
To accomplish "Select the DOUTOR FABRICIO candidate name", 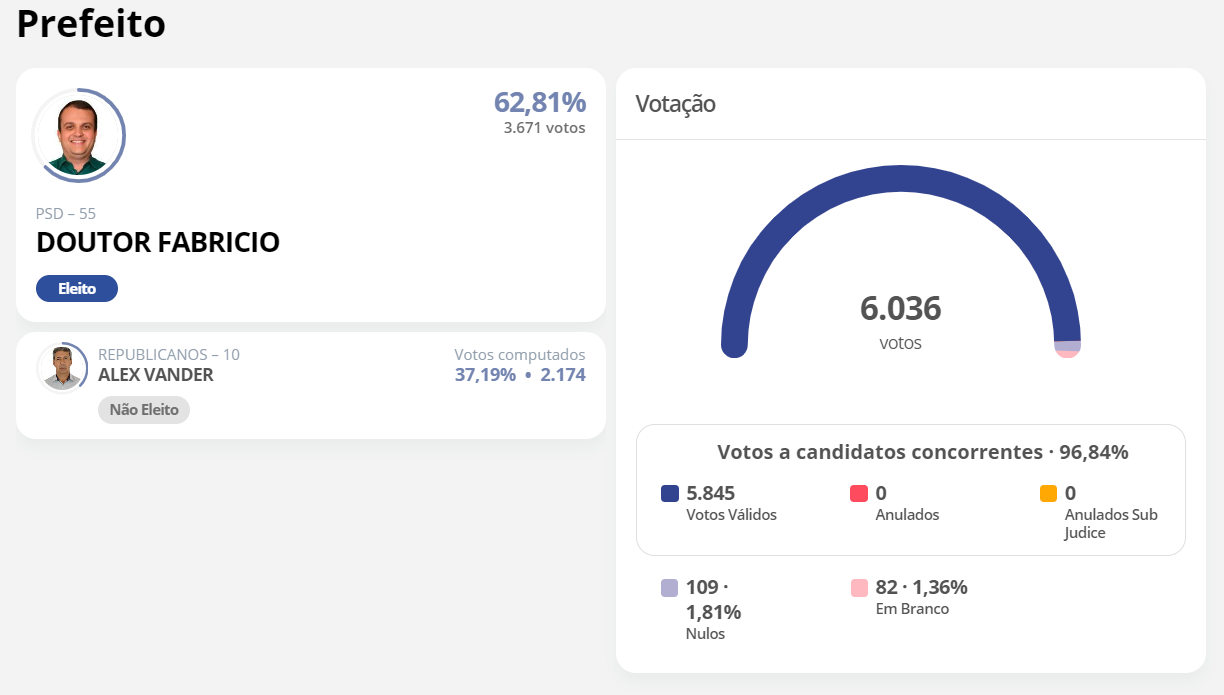I will [158, 242].
